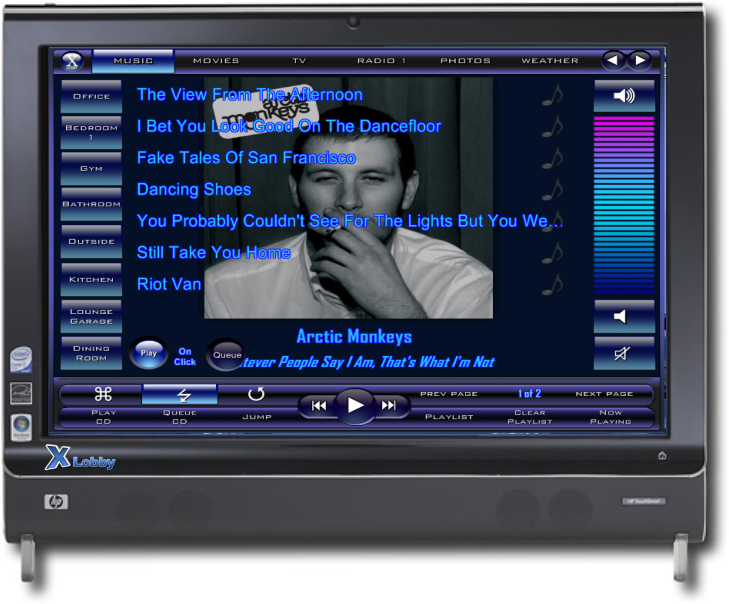Click the right arrow navigation button
The width and height of the screenshot is (729, 604).
[640, 60]
